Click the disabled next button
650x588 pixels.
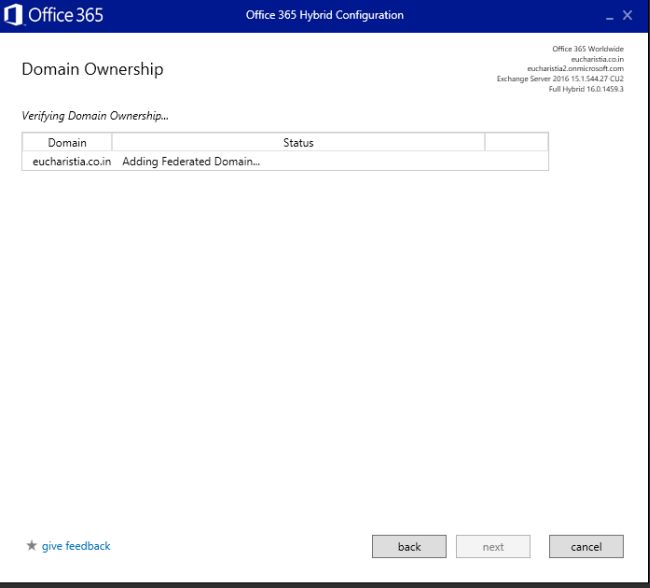pos(493,547)
